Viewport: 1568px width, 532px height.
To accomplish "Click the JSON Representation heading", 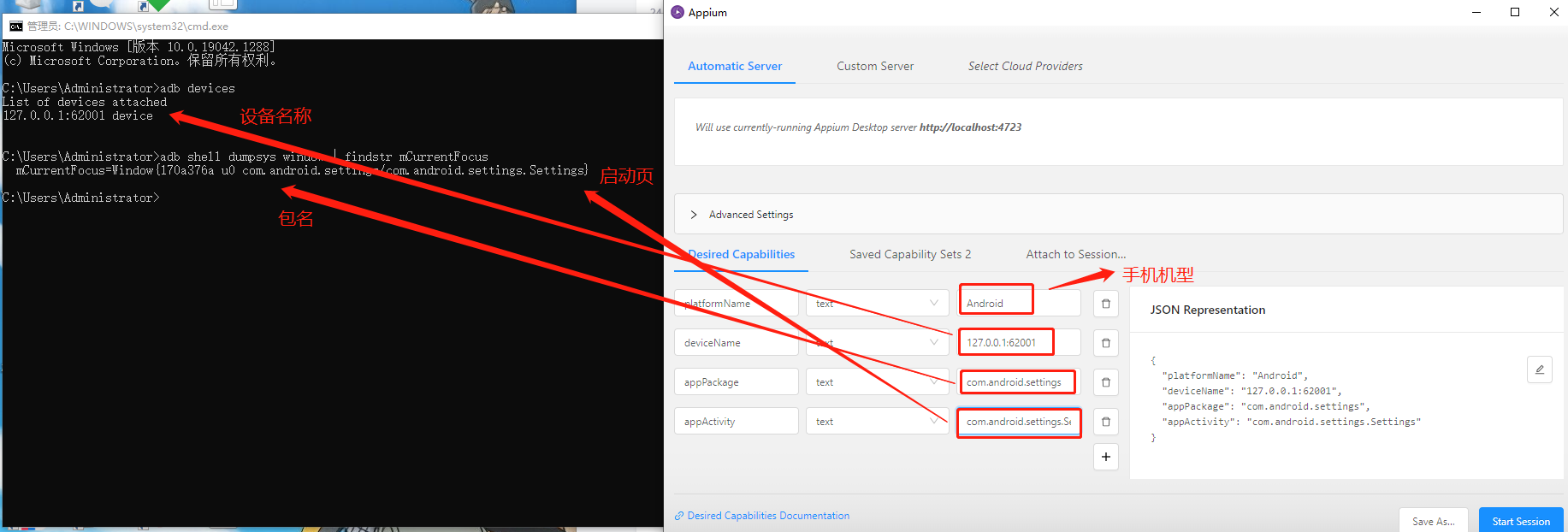I will (1208, 310).
